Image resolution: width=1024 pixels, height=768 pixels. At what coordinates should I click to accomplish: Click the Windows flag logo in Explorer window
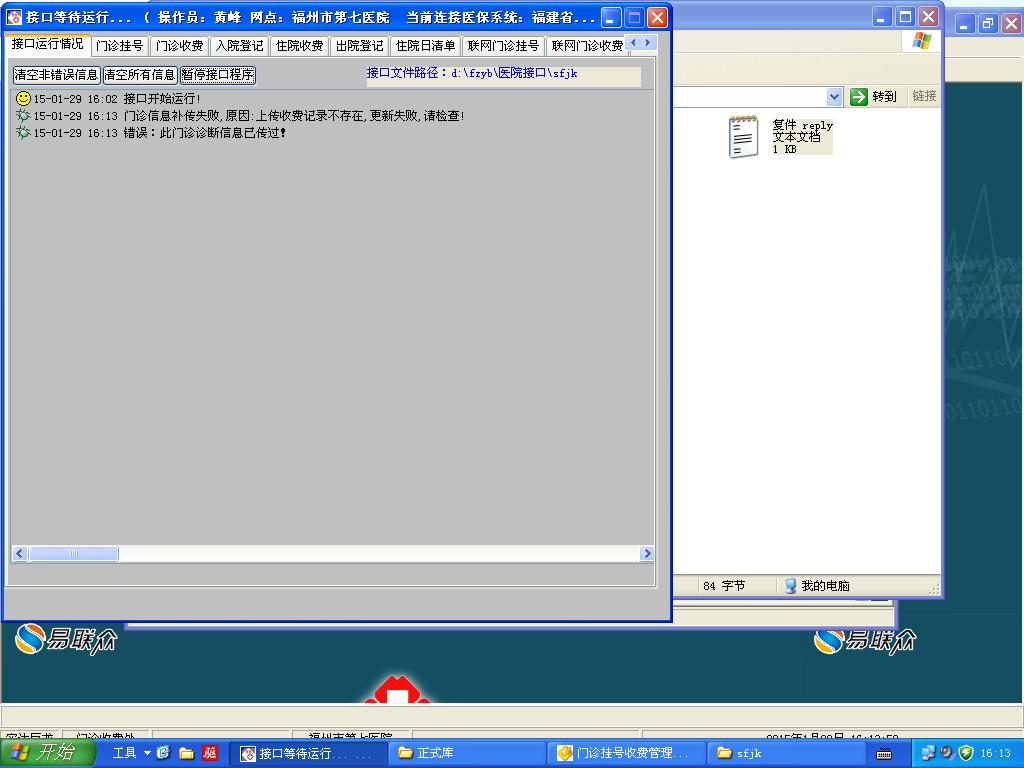click(921, 41)
